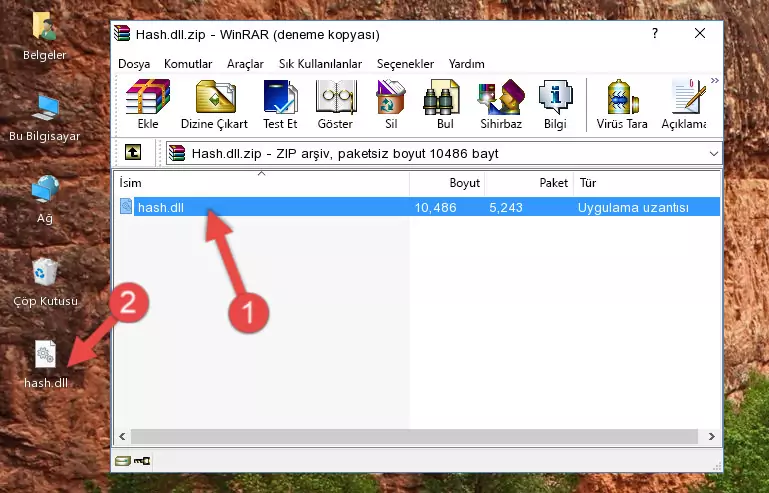Click the 10,486 size value
The width and height of the screenshot is (769, 493).
435,208
